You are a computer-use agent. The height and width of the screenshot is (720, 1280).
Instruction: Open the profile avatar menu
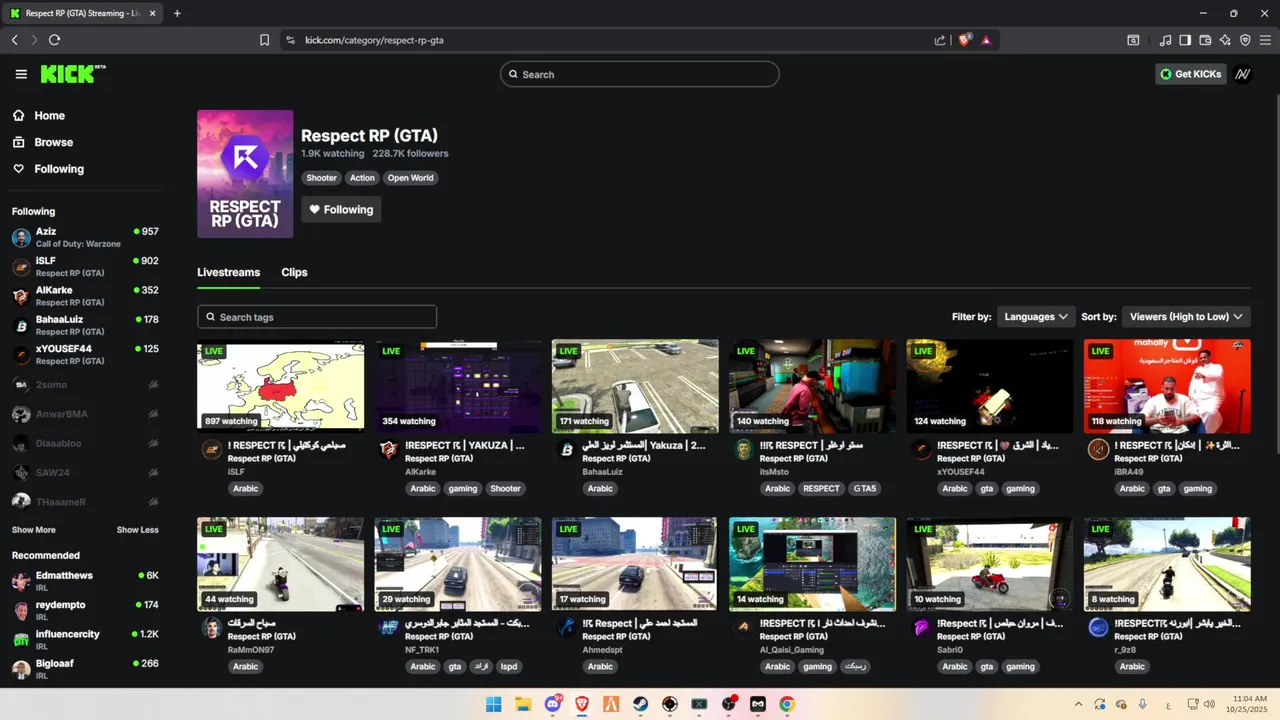tap(1243, 74)
